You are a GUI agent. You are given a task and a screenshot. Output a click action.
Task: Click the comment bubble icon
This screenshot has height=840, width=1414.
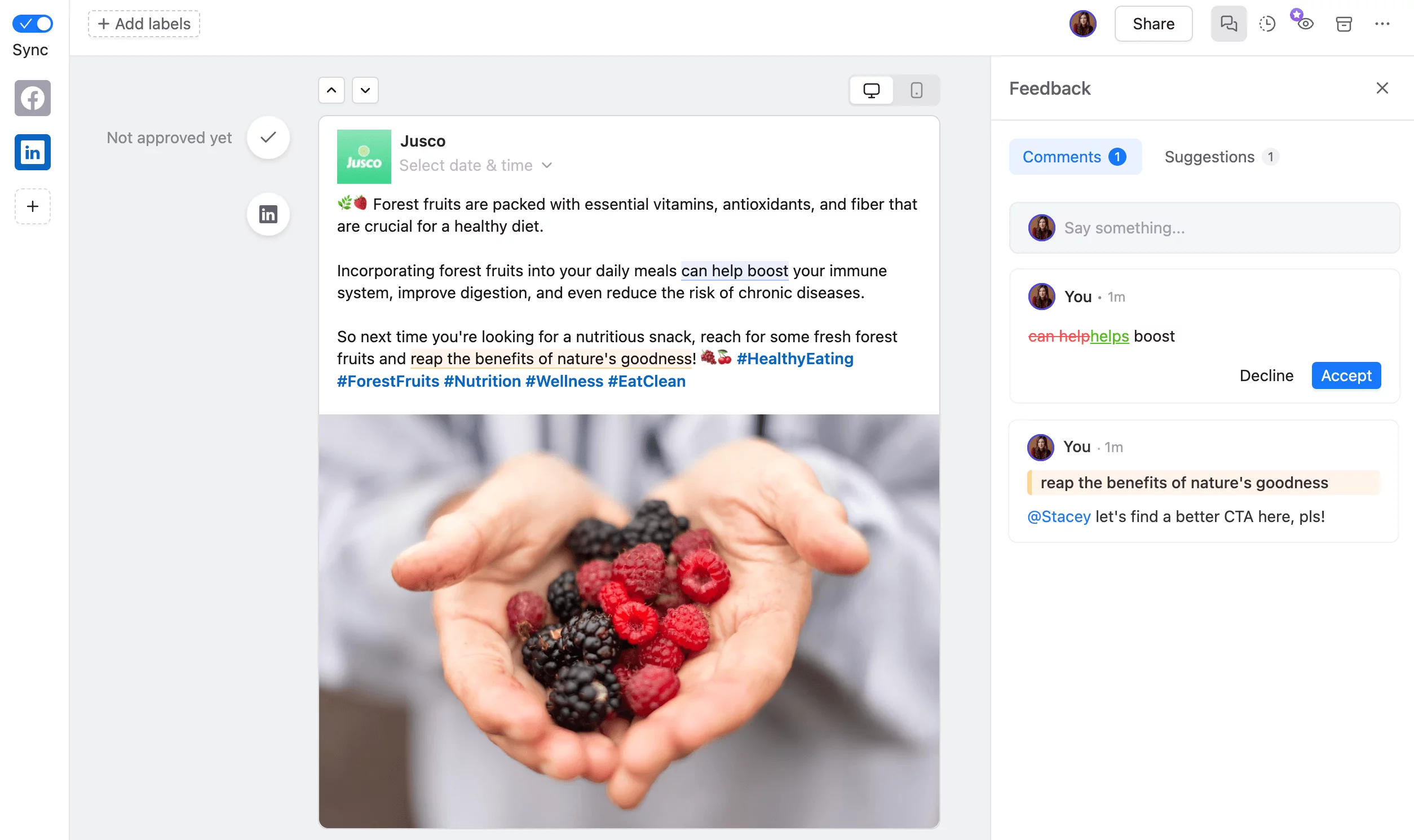(x=1228, y=23)
